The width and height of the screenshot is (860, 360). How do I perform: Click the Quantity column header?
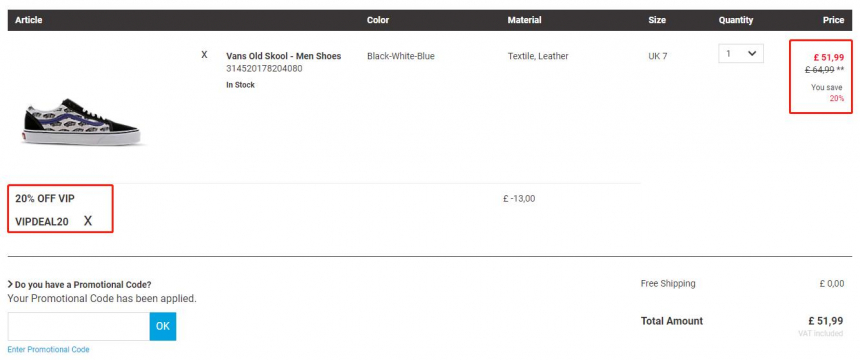pyautogui.click(x=736, y=20)
